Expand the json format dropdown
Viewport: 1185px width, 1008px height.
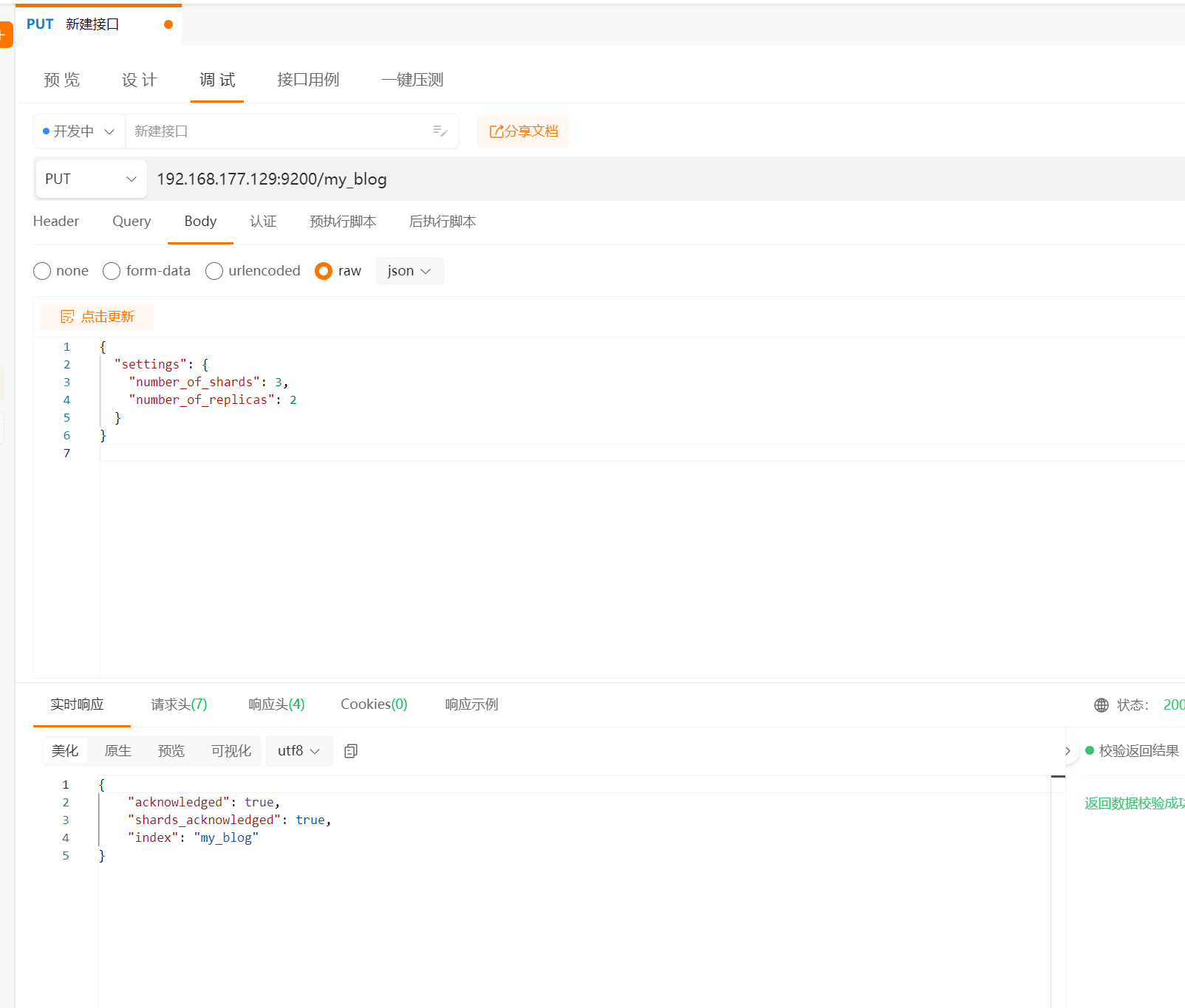click(409, 271)
